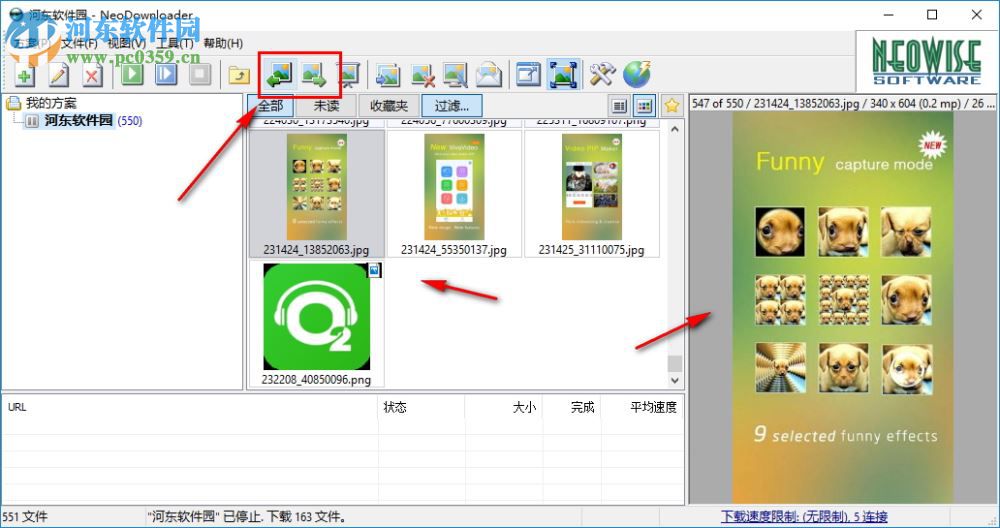Click the 大小 column header
Screen dimensions: 1000x528
click(x=504, y=407)
